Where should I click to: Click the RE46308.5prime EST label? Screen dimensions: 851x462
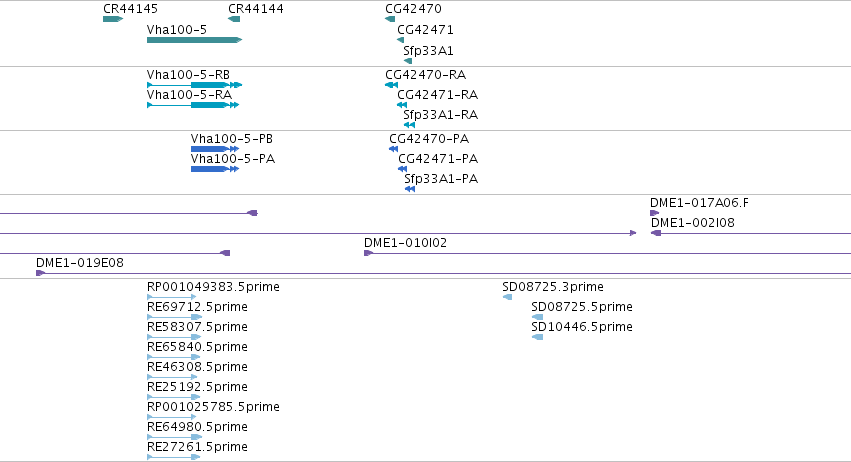pyautogui.click(x=198, y=367)
